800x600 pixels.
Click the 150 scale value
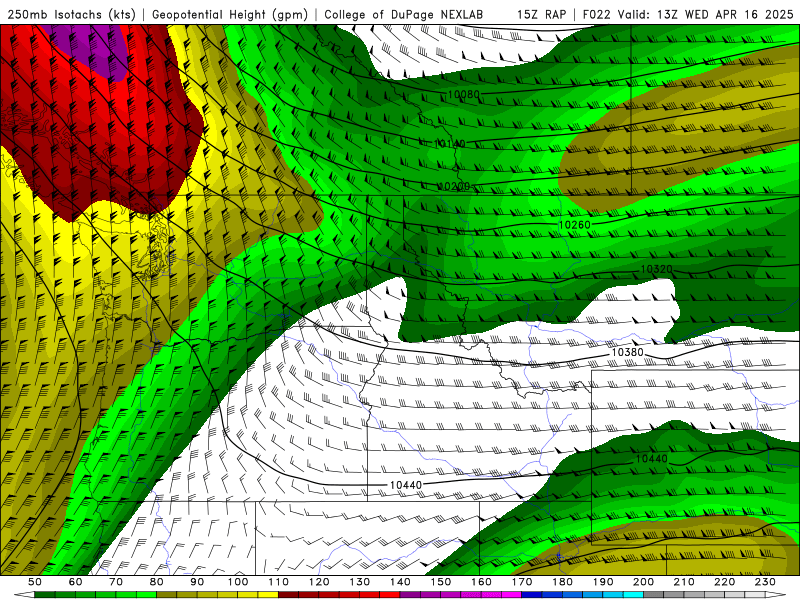(x=440, y=582)
